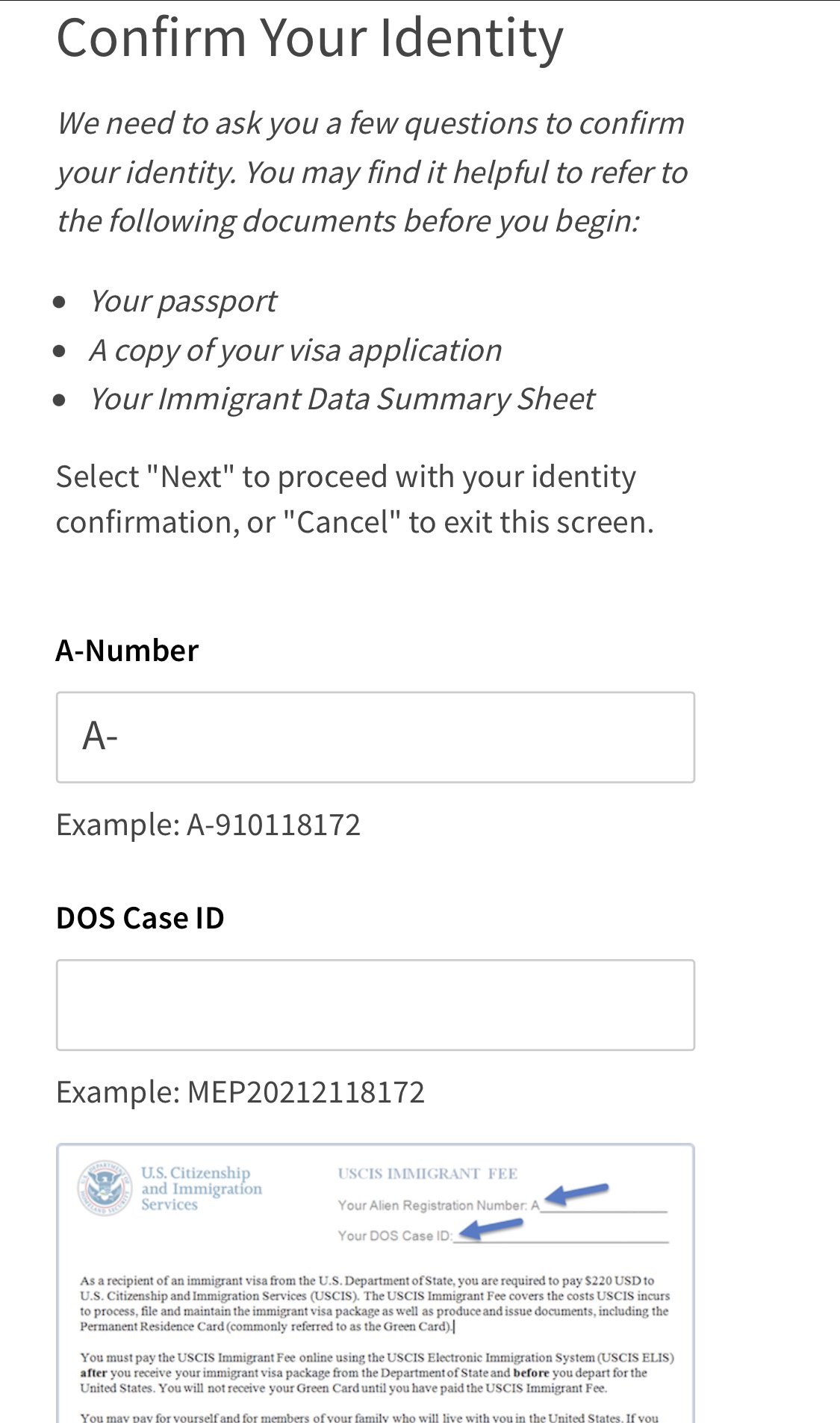Click the "U.S. Citizenship and Immigration Services" logo text
This screenshot has width=840, height=1423.
(201, 1188)
